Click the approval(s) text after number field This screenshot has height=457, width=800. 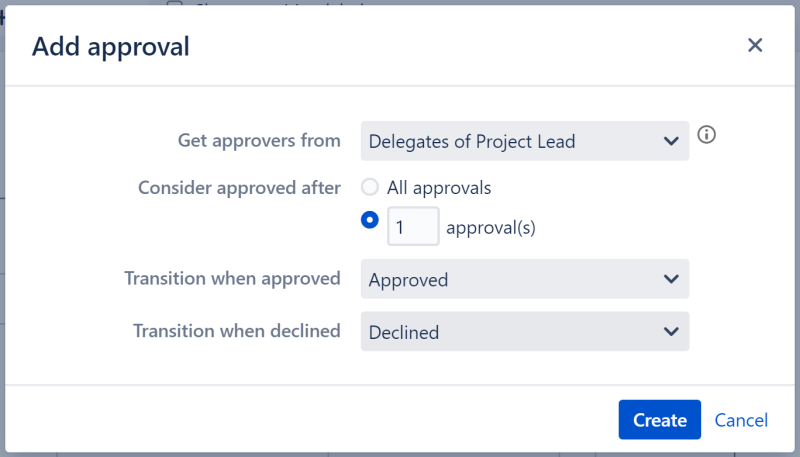click(491, 227)
